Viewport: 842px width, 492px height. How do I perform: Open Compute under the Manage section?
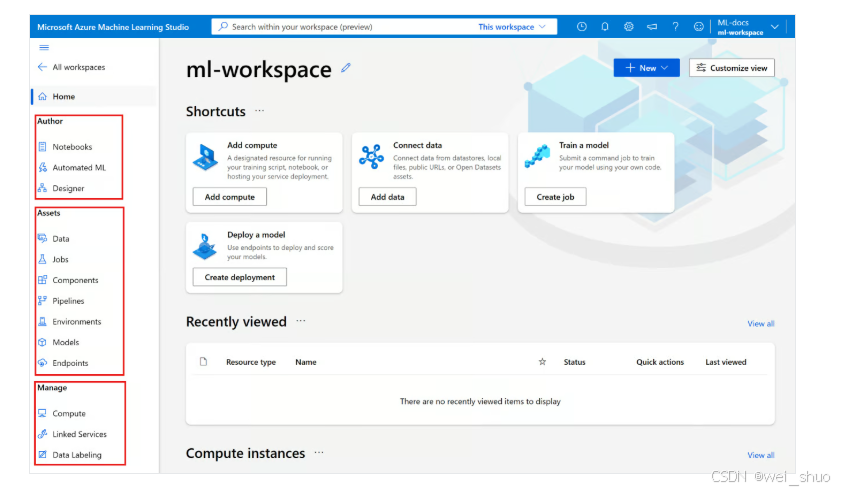pos(69,413)
